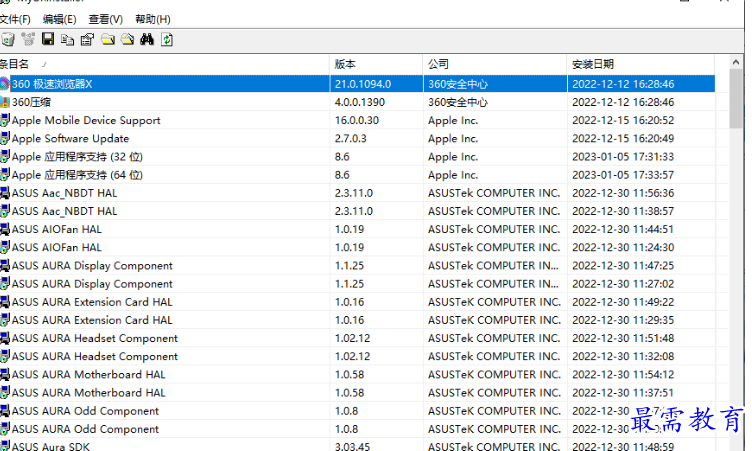Image resolution: width=752 pixels, height=451 pixels.
Task: Click the first yellow open-folder toolbar icon
Action: click(107, 39)
